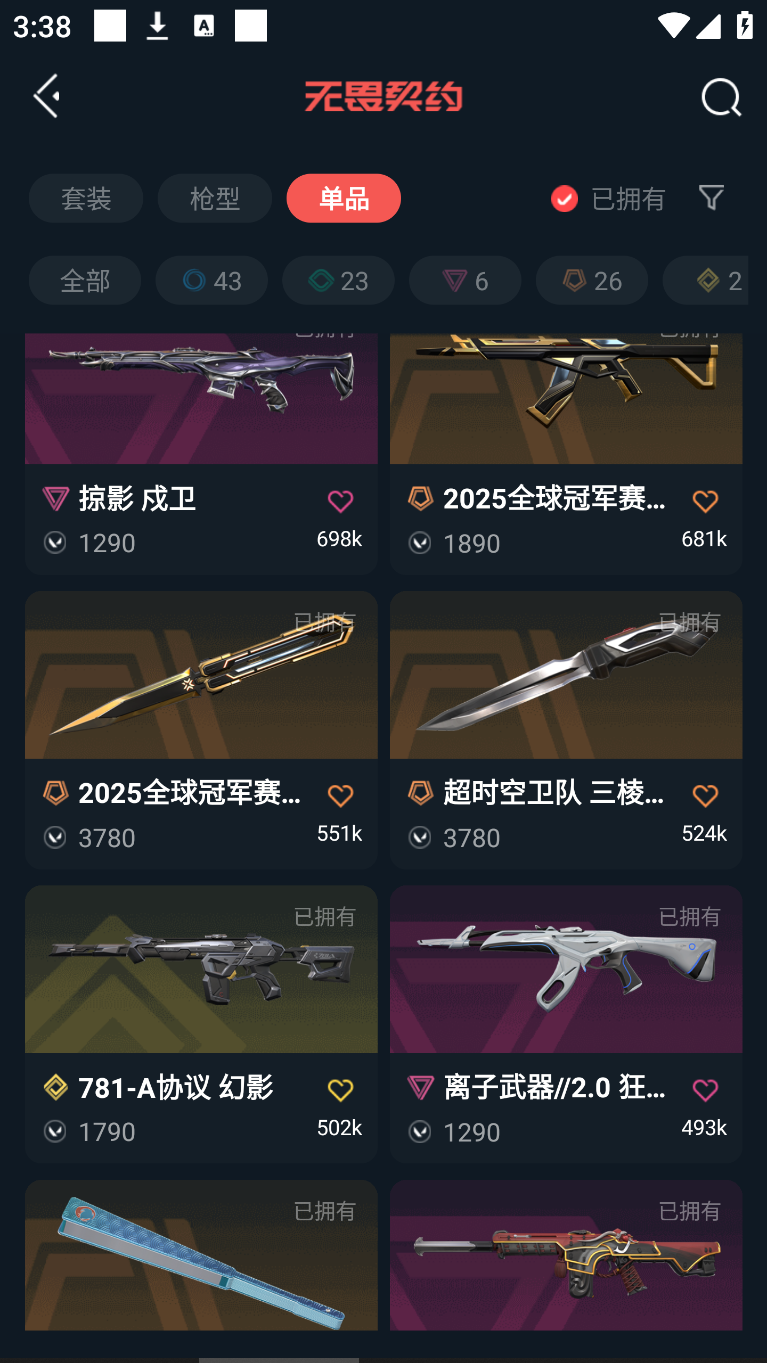Open the blue fan melee skin thumbnail
Image resolution: width=767 pixels, height=1363 pixels.
201,1255
